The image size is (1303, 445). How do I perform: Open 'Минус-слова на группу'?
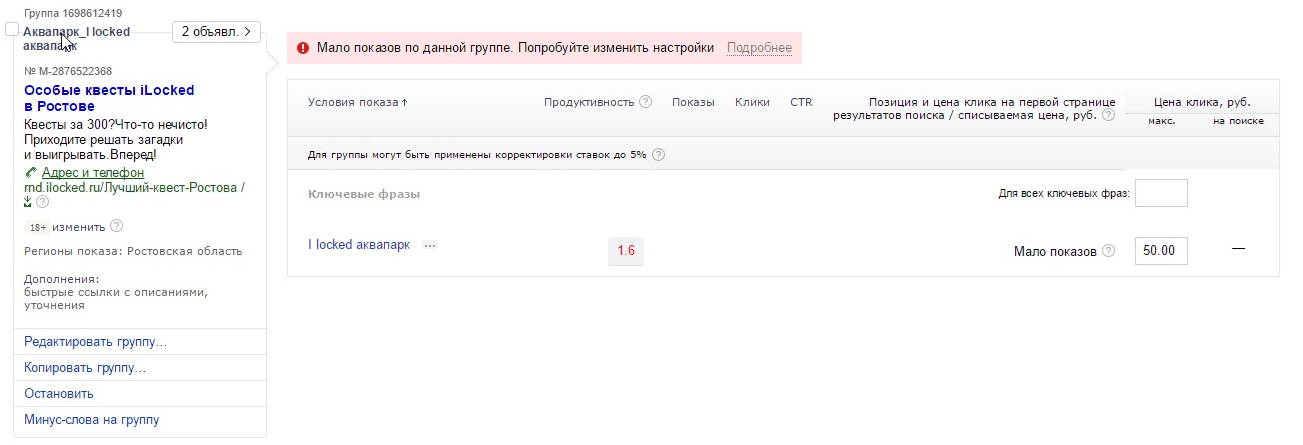click(92, 420)
